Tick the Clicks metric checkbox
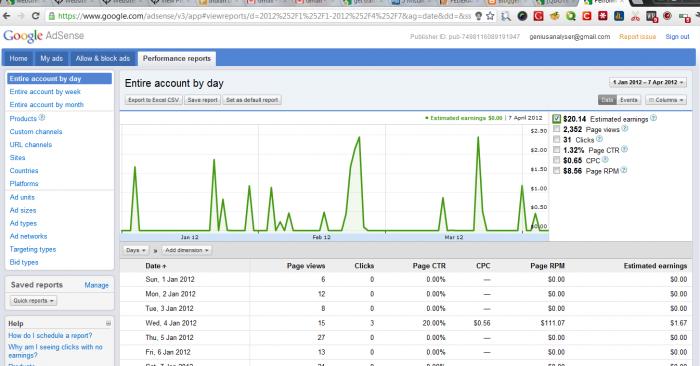Viewport: 700px width, 366px height. 556,139
